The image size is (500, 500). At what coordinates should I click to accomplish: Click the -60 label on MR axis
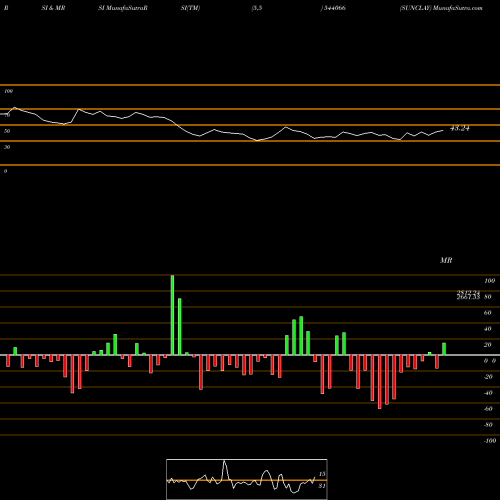(x=488, y=409)
